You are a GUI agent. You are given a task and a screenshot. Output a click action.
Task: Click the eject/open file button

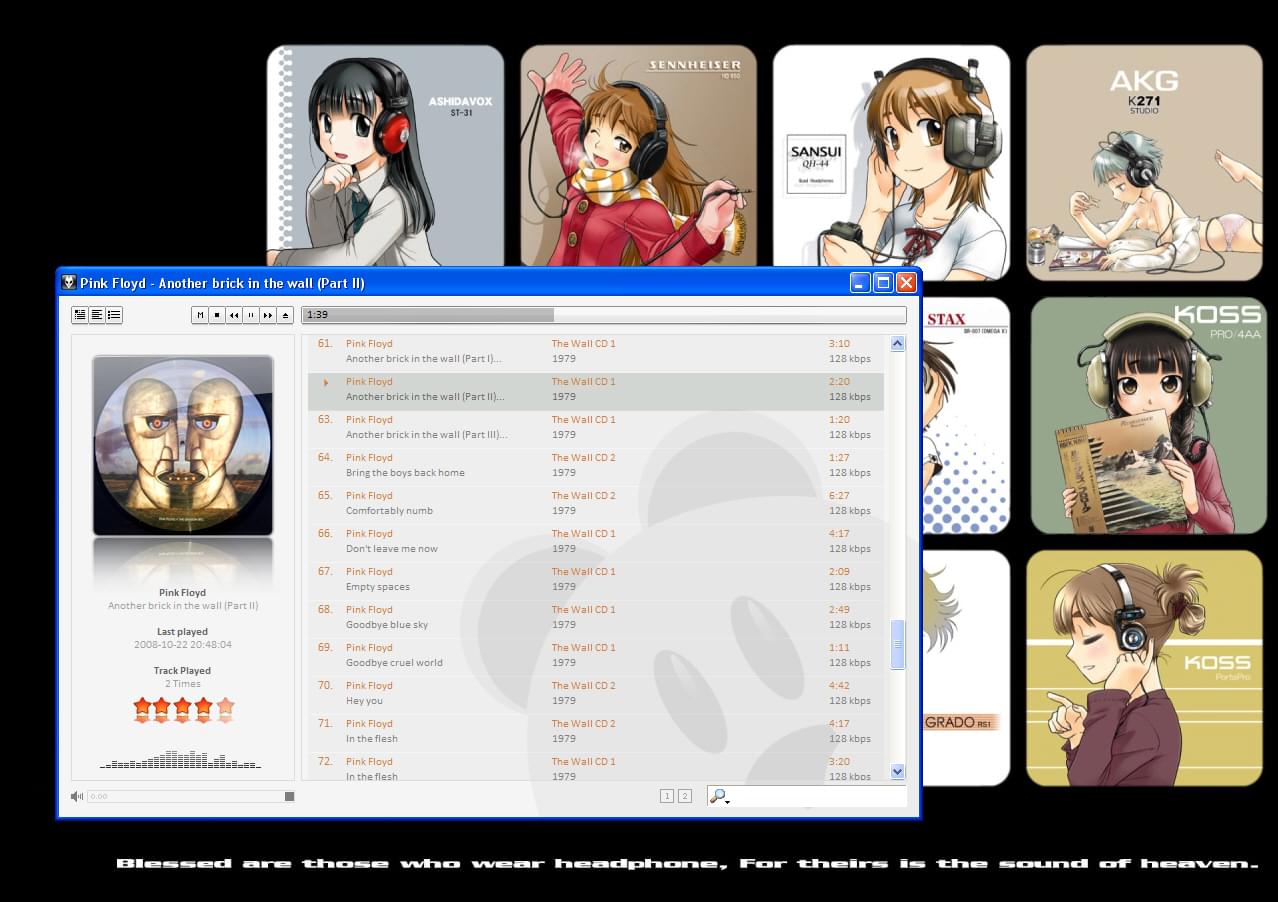point(285,315)
